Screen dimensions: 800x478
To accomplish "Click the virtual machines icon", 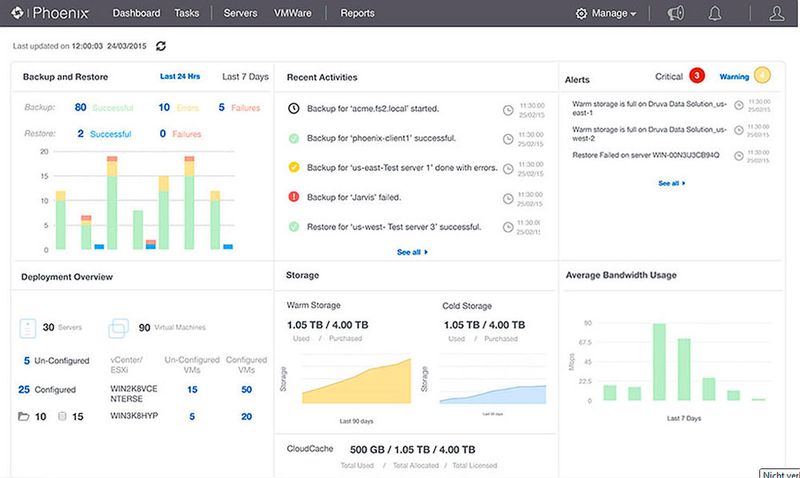I will tap(119, 327).
